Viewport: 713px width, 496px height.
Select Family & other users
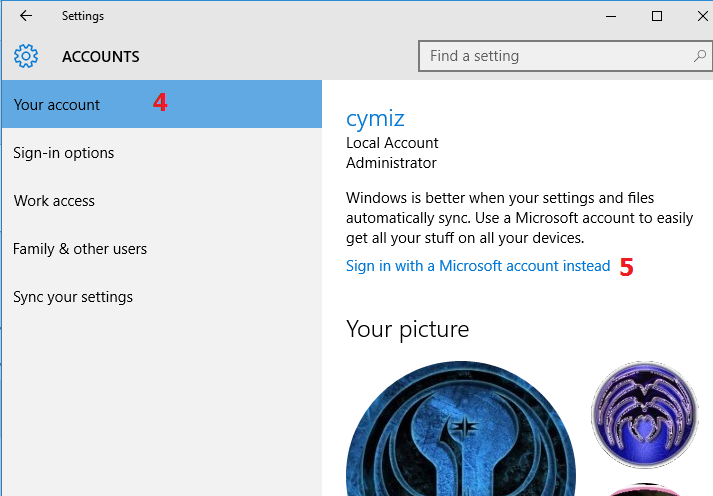[x=80, y=249]
